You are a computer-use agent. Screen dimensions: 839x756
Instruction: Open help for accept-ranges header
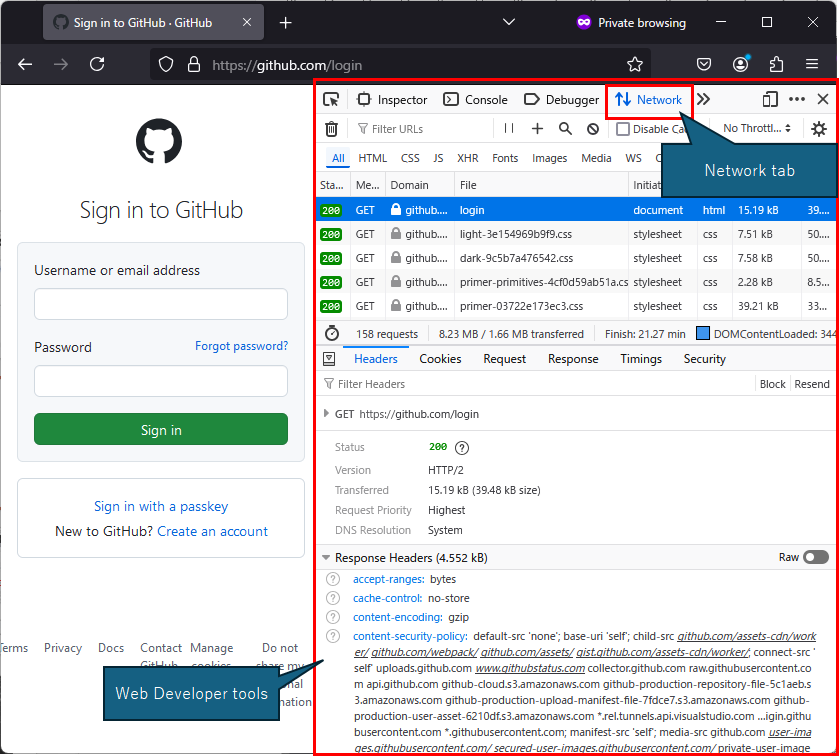click(x=333, y=579)
